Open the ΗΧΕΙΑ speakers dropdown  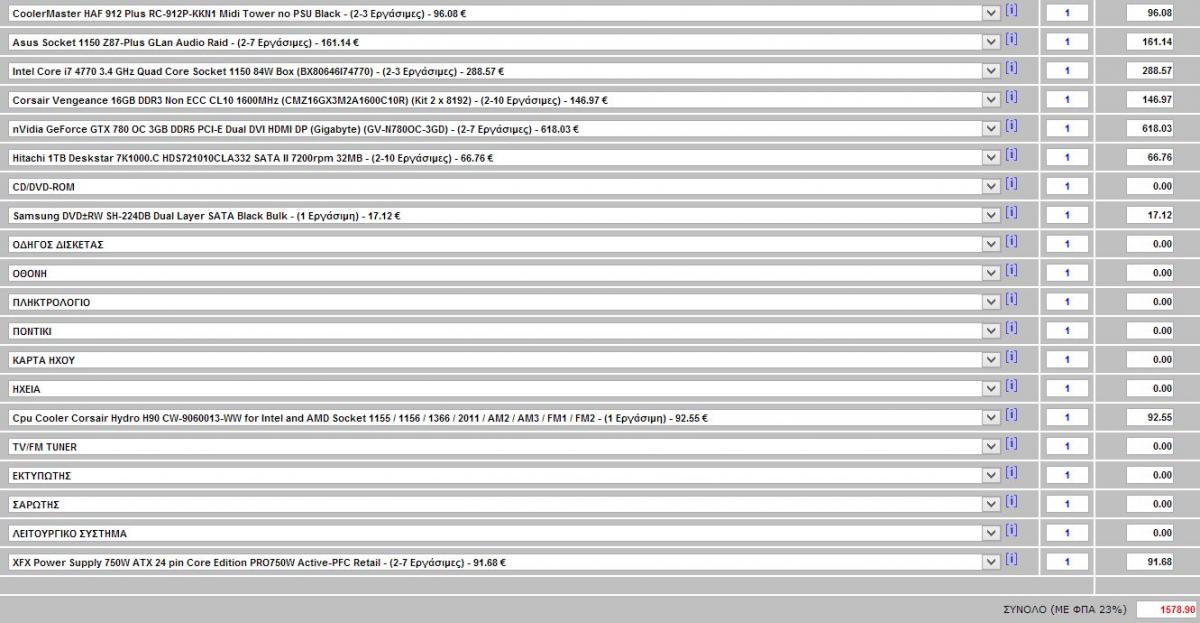(990, 389)
